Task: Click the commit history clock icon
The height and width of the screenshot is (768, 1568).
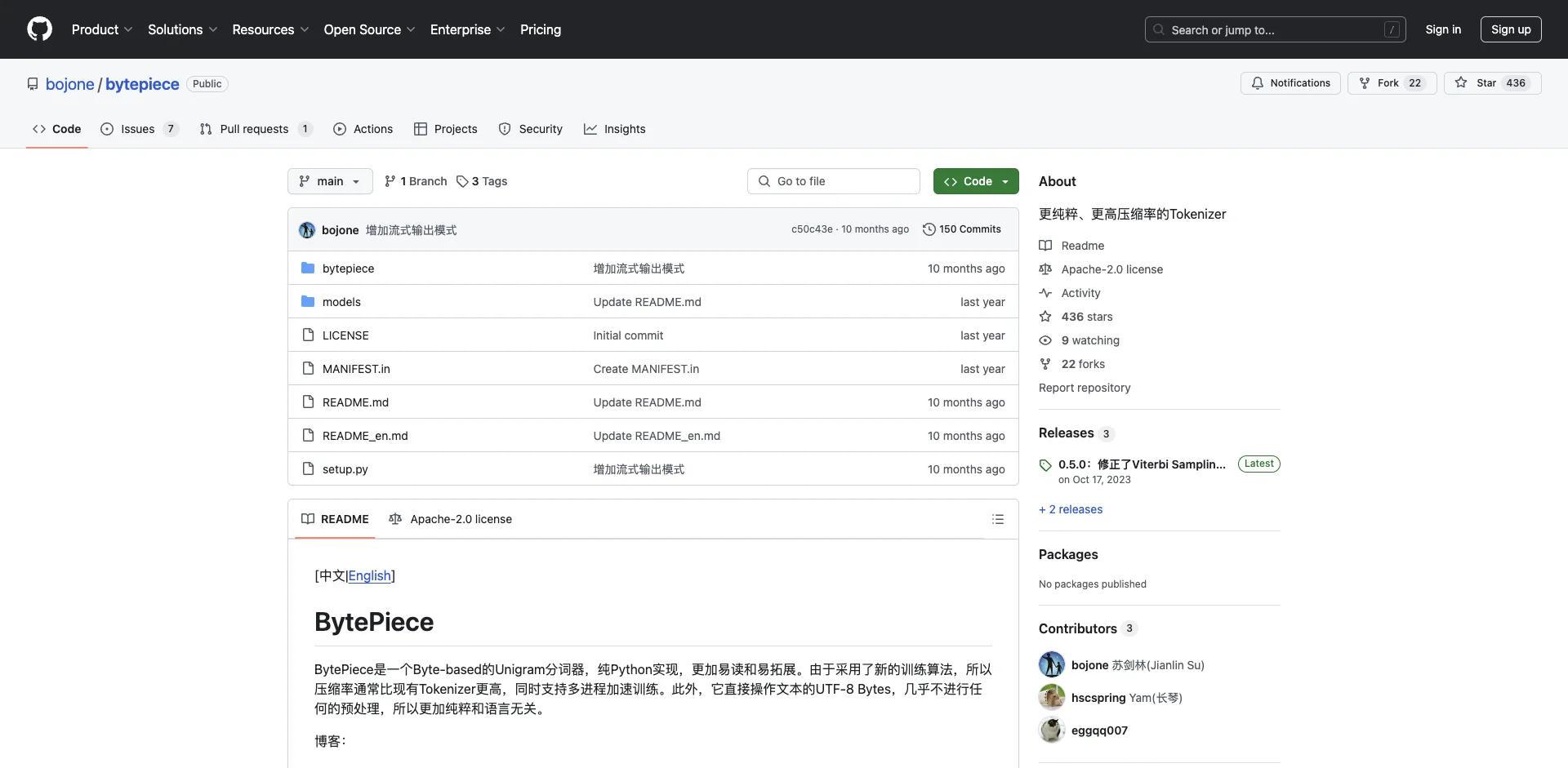Action: click(x=929, y=229)
